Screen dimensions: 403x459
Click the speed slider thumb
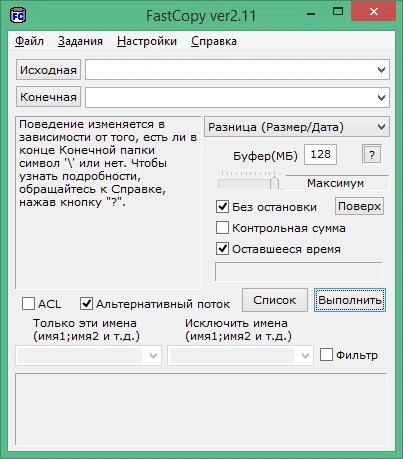tap(274, 183)
